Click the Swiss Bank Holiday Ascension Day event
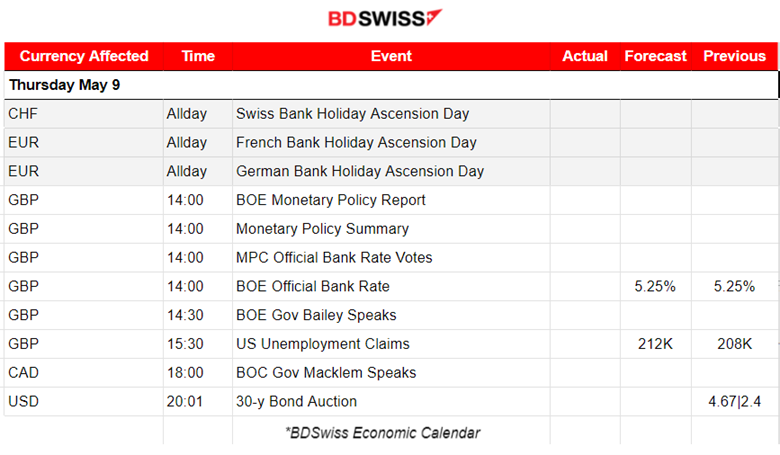780x455 pixels. pos(352,114)
